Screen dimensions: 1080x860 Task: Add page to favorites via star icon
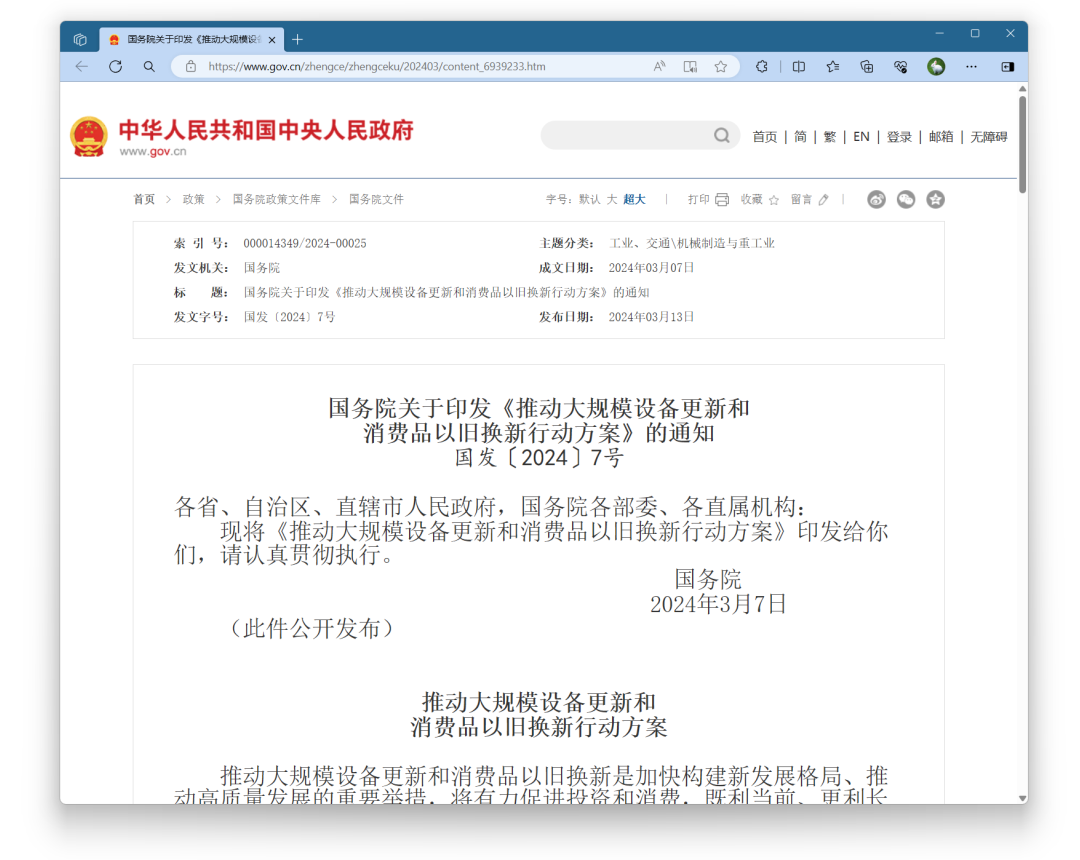tap(720, 67)
